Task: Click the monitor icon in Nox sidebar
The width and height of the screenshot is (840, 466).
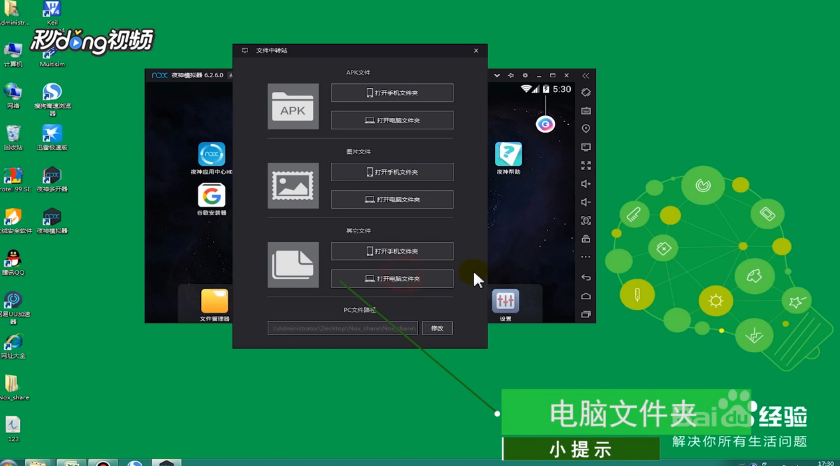Action: pyautogui.click(x=586, y=147)
